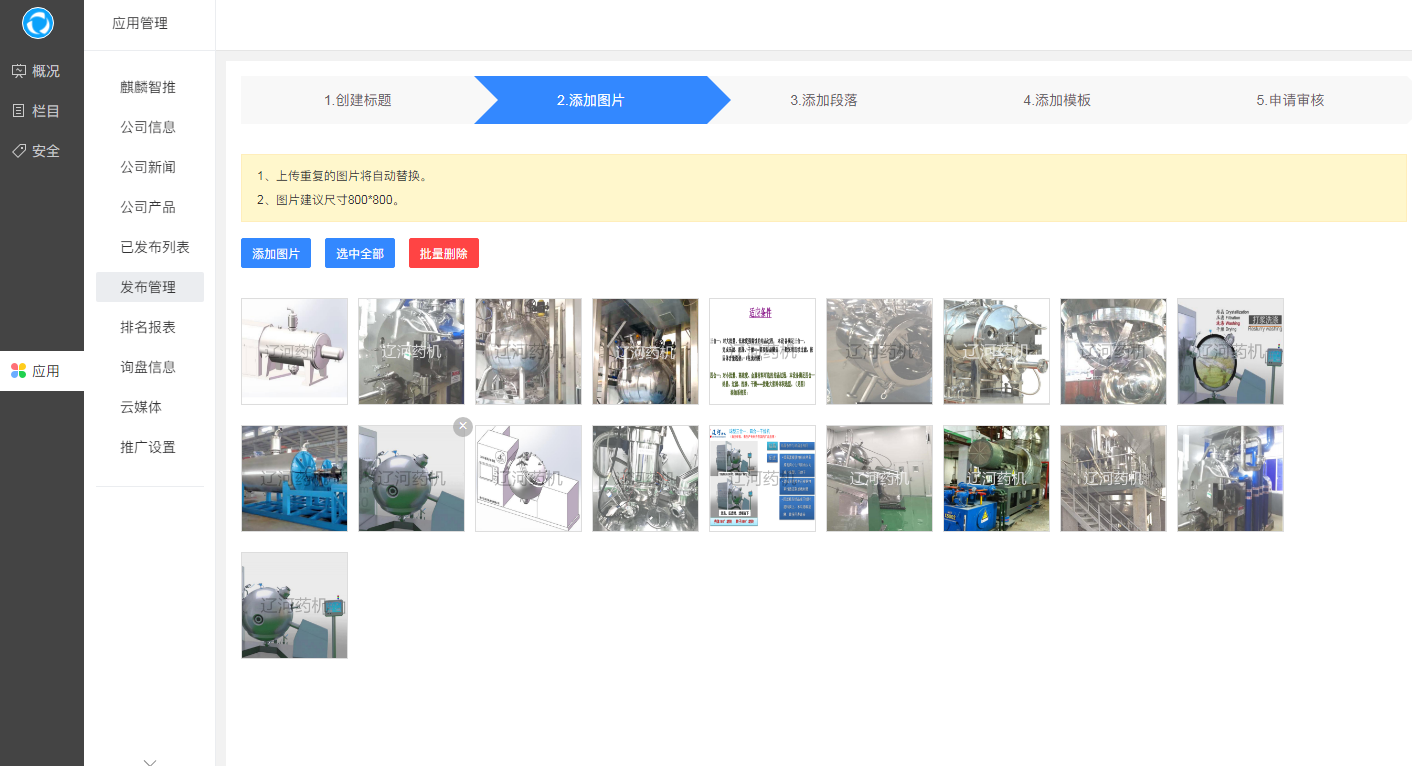Viewport: 1412px width, 766px height.
Task: Select the sixth thumbnail in the first row
Action: click(x=879, y=351)
